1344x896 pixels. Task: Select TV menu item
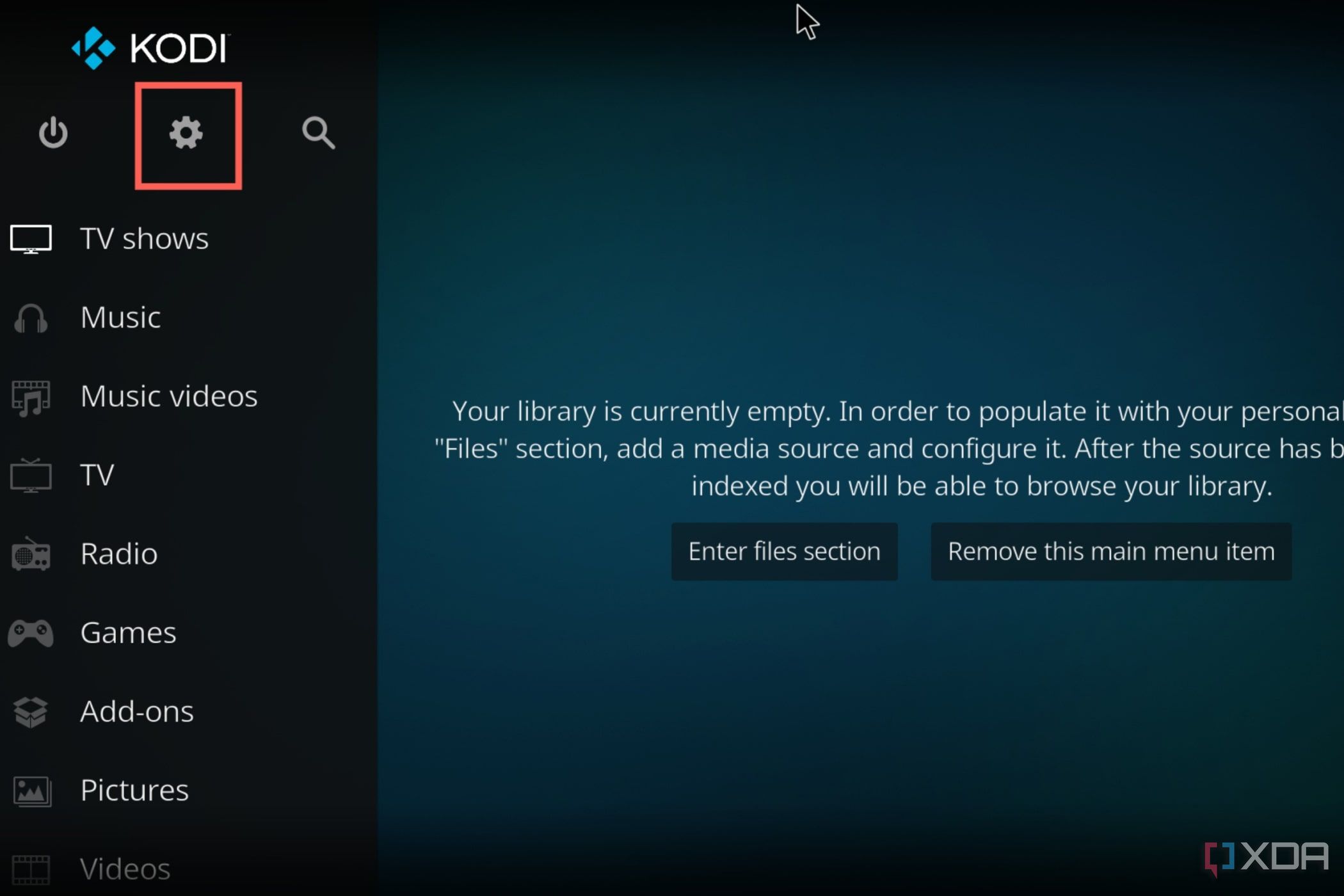[x=96, y=474]
